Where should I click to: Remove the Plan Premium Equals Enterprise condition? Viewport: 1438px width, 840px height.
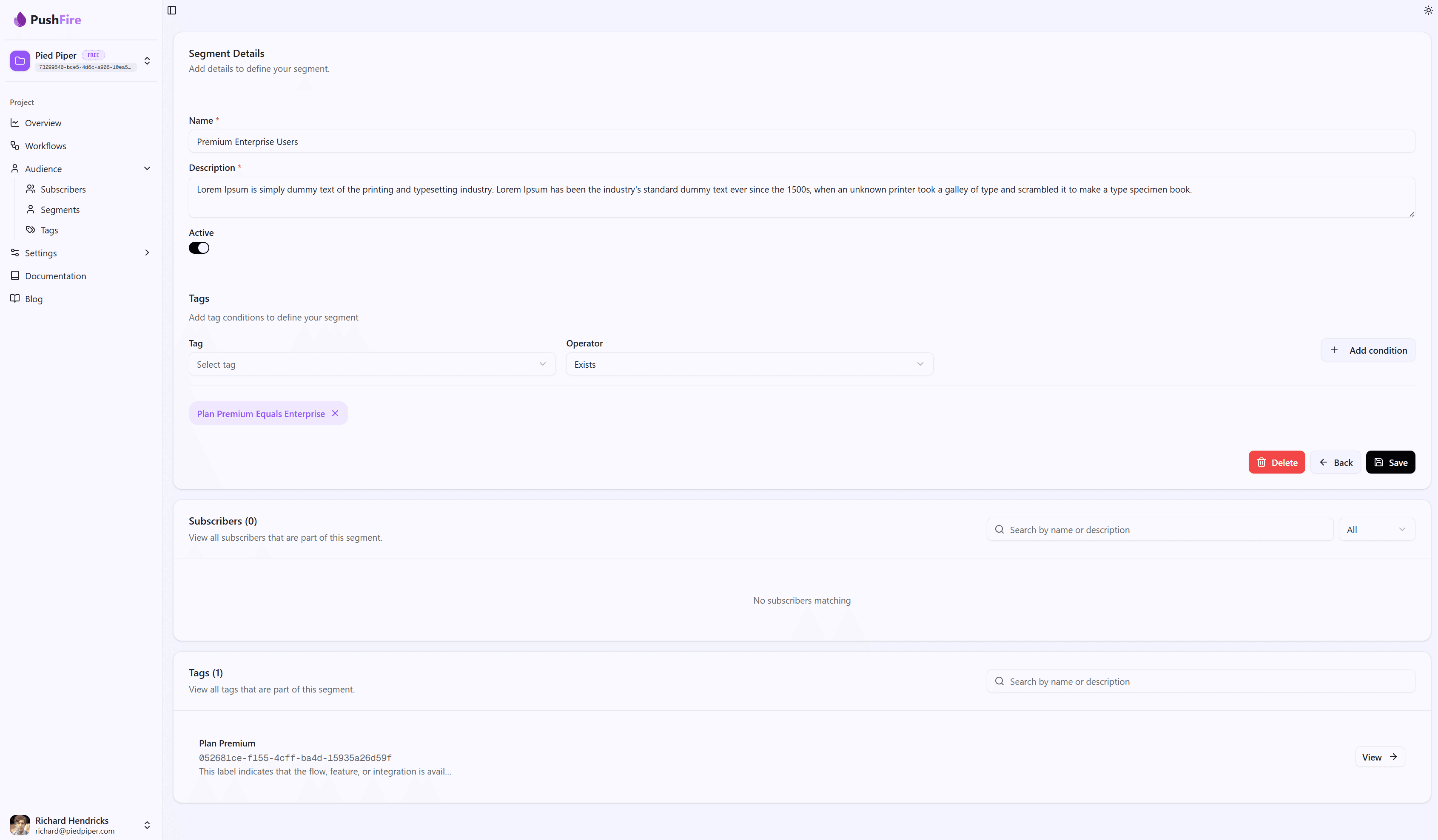pos(336,414)
